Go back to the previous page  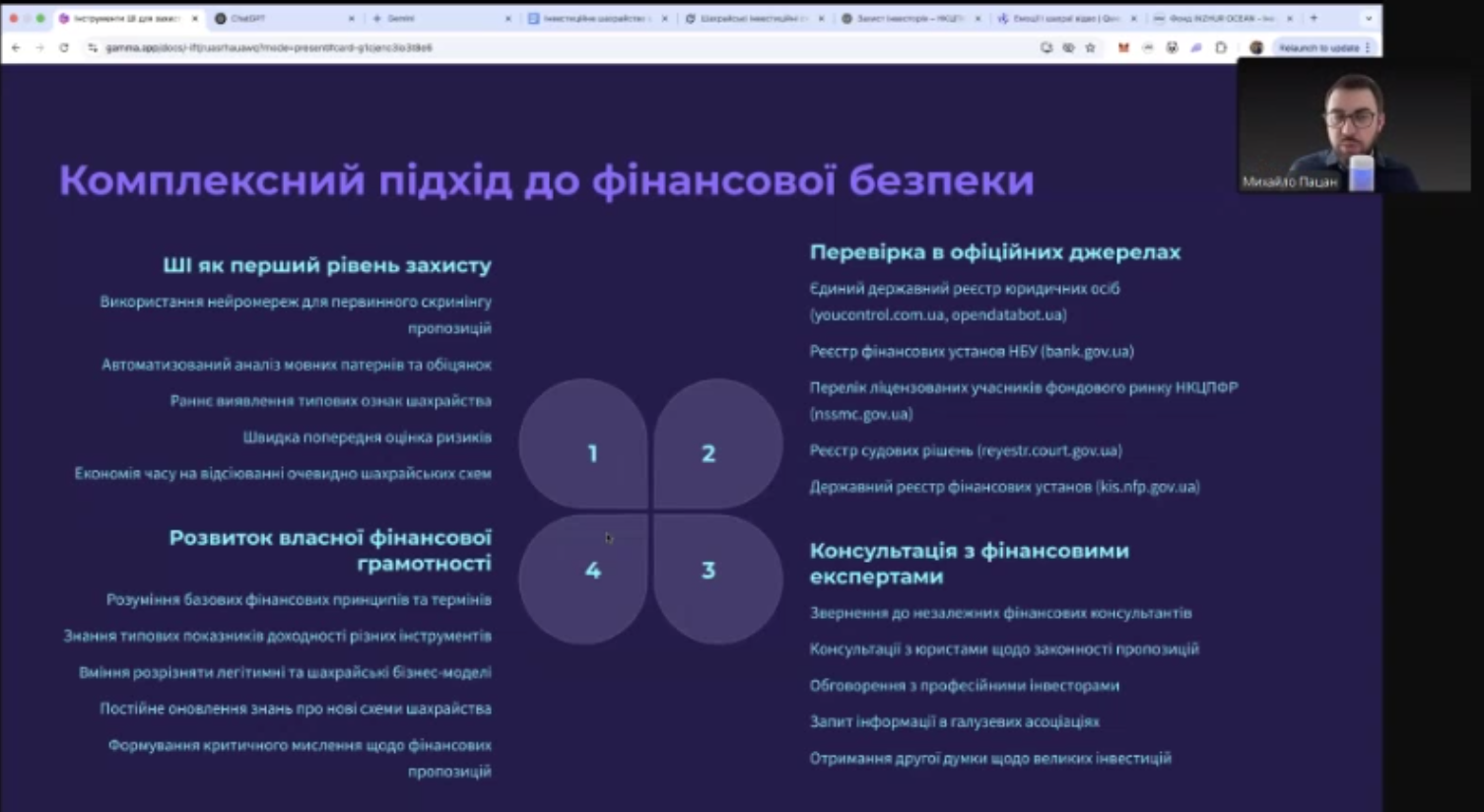pyautogui.click(x=16, y=47)
